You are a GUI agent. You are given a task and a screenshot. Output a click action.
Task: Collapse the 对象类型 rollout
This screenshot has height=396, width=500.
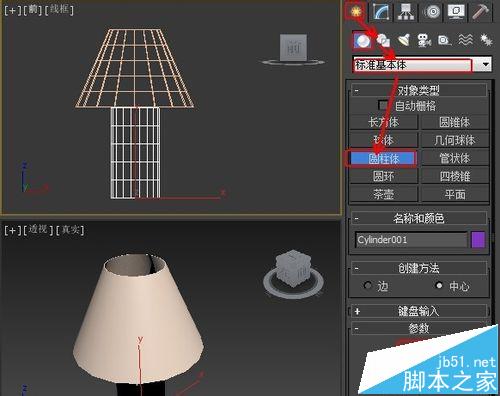[x=419, y=90]
